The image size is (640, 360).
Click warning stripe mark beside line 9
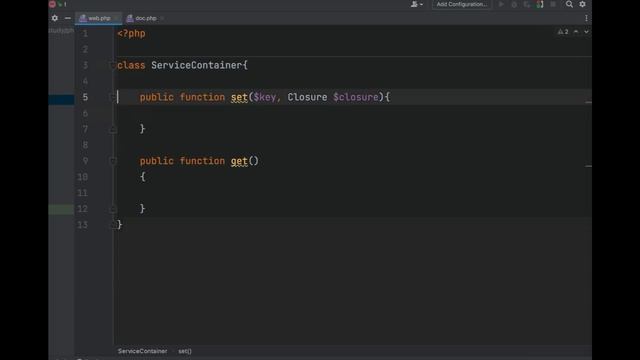pos(588,166)
